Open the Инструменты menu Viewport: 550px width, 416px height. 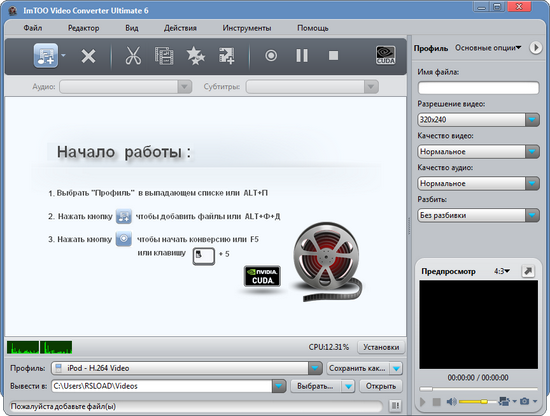coord(247,28)
